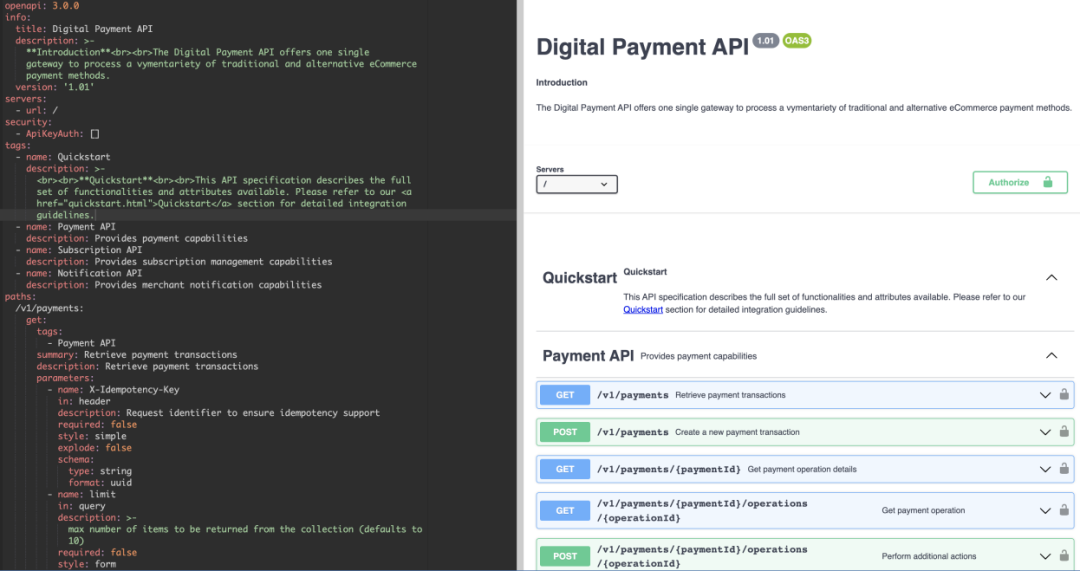
Task: Click the GET badge for Get payment operation
Action: click(565, 511)
